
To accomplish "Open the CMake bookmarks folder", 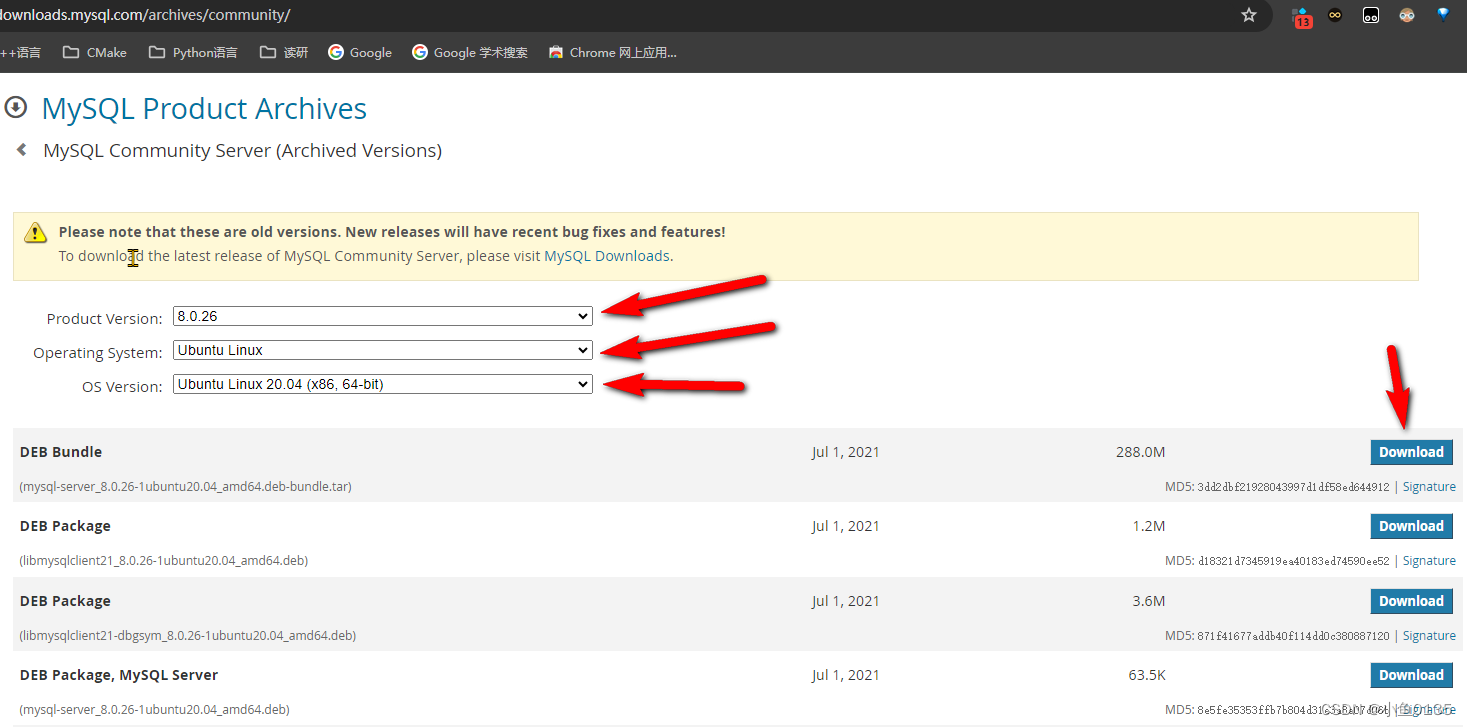I will tap(95, 52).
